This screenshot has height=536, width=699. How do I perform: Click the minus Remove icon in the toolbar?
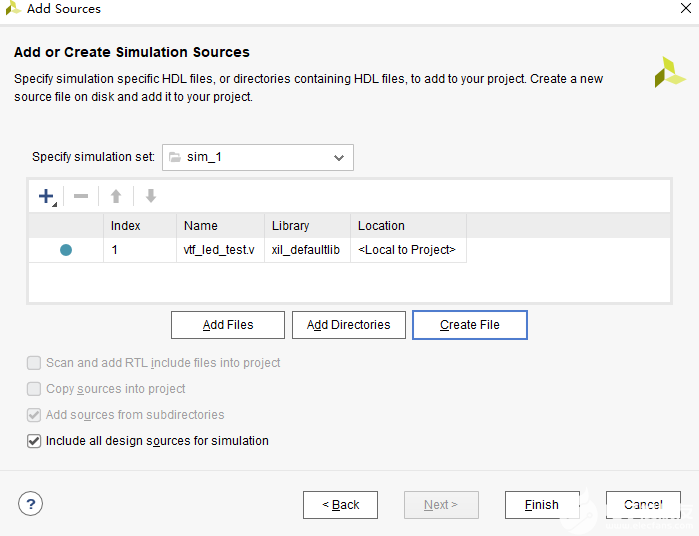click(81, 197)
